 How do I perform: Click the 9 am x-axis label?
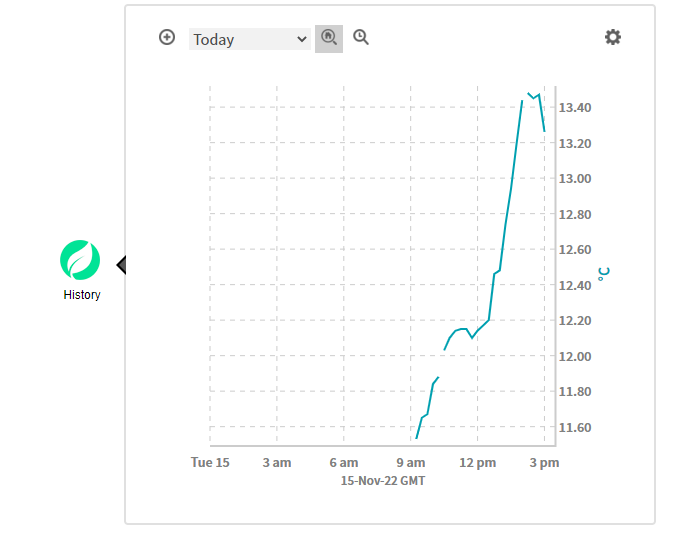411,463
